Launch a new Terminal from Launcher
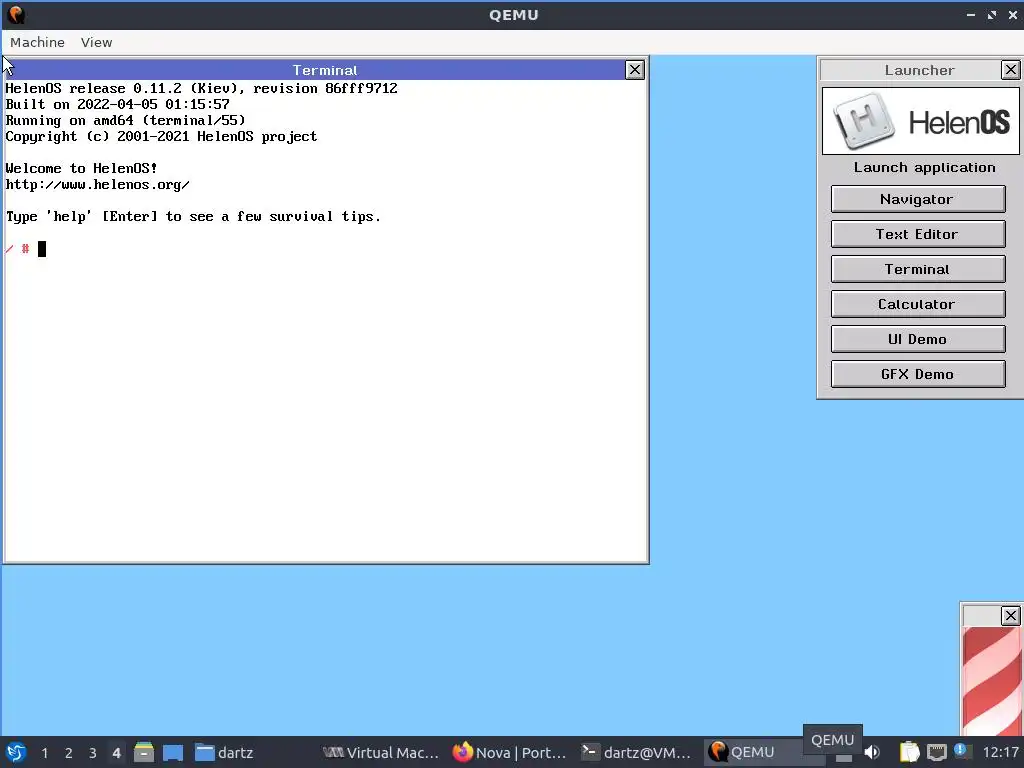The width and height of the screenshot is (1024, 768). pos(918,269)
